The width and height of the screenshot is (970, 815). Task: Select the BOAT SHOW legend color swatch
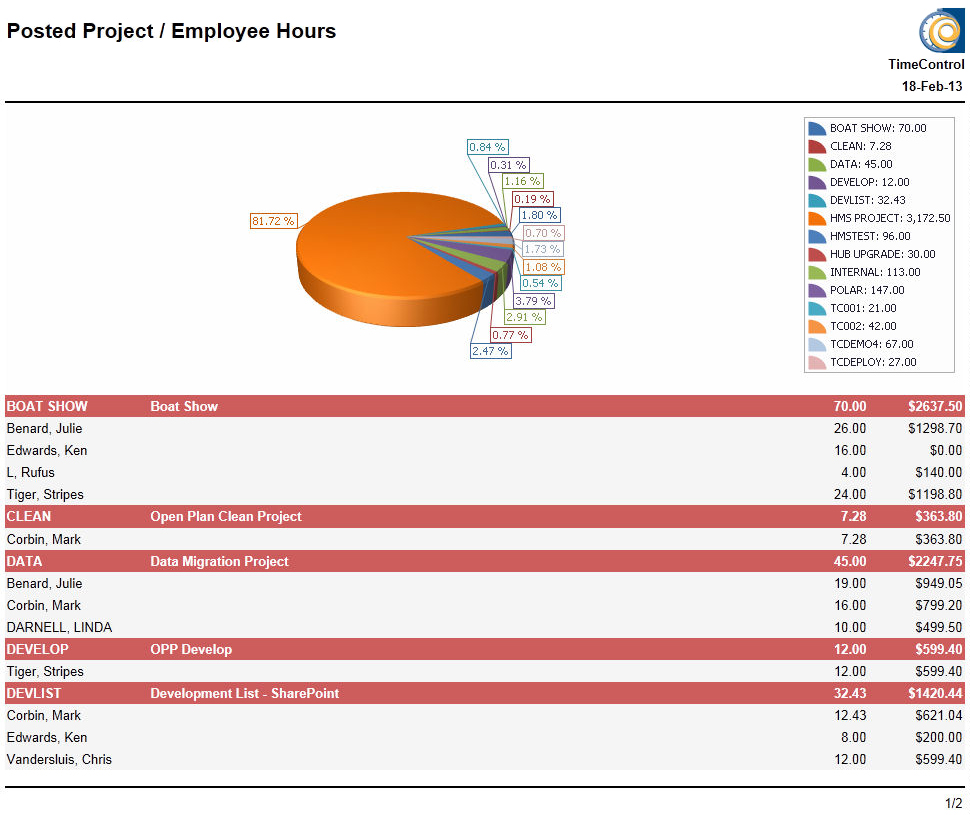pyautogui.click(x=817, y=129)
